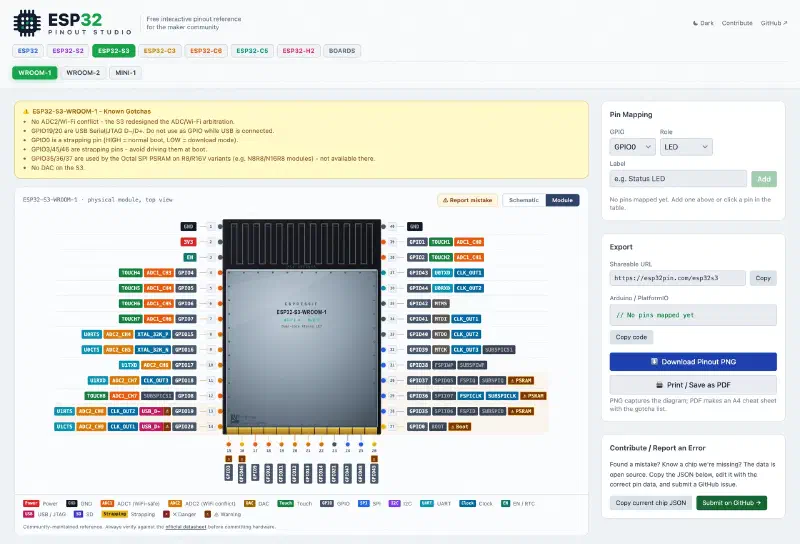The height and width of the screenshot is (544, 800).
Task: Click the download icon in Download Pinout PNG
Action: pyautogui.click(x=654, y=361)
